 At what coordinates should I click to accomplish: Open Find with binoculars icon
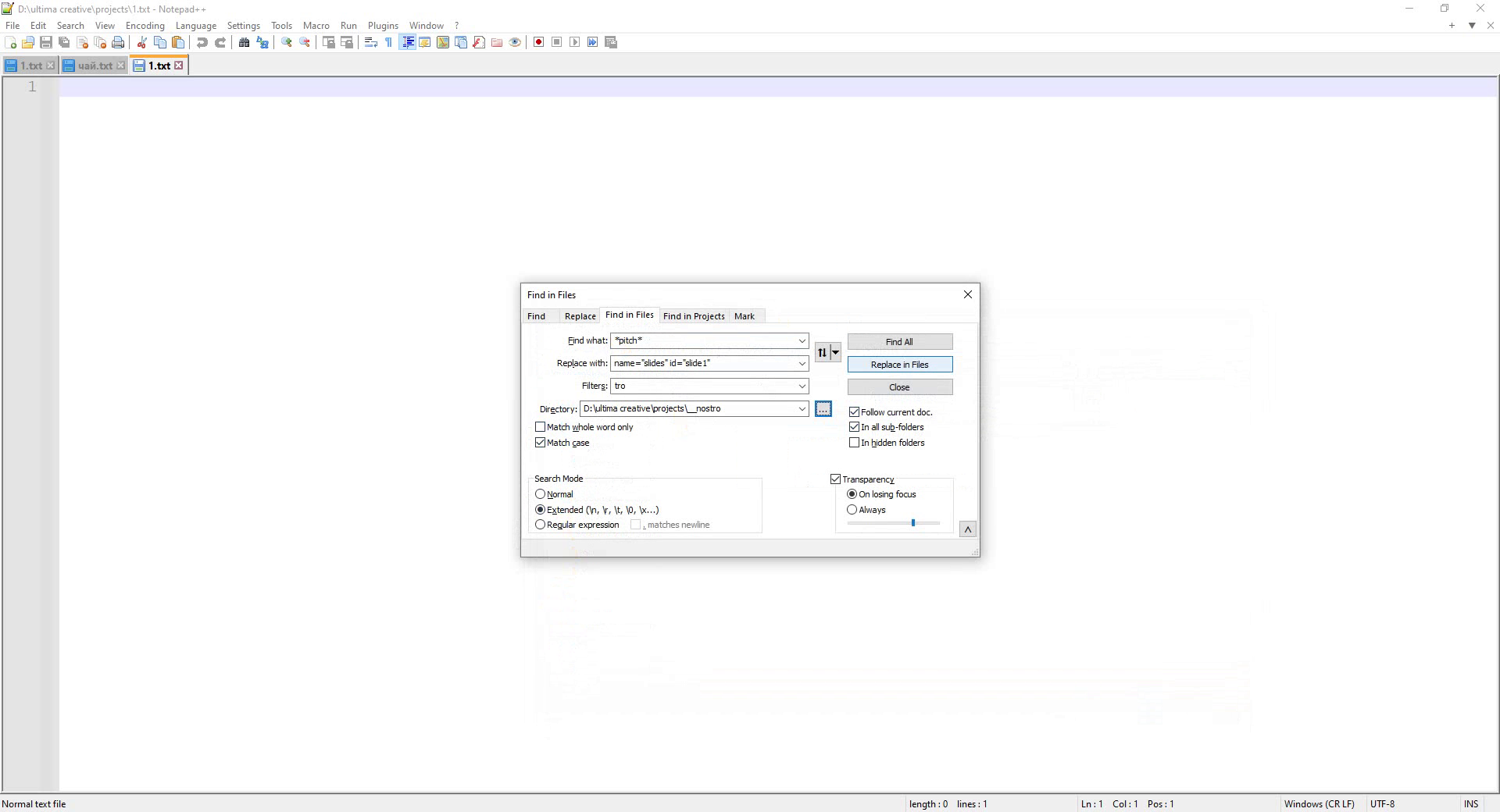coord(245,42)
